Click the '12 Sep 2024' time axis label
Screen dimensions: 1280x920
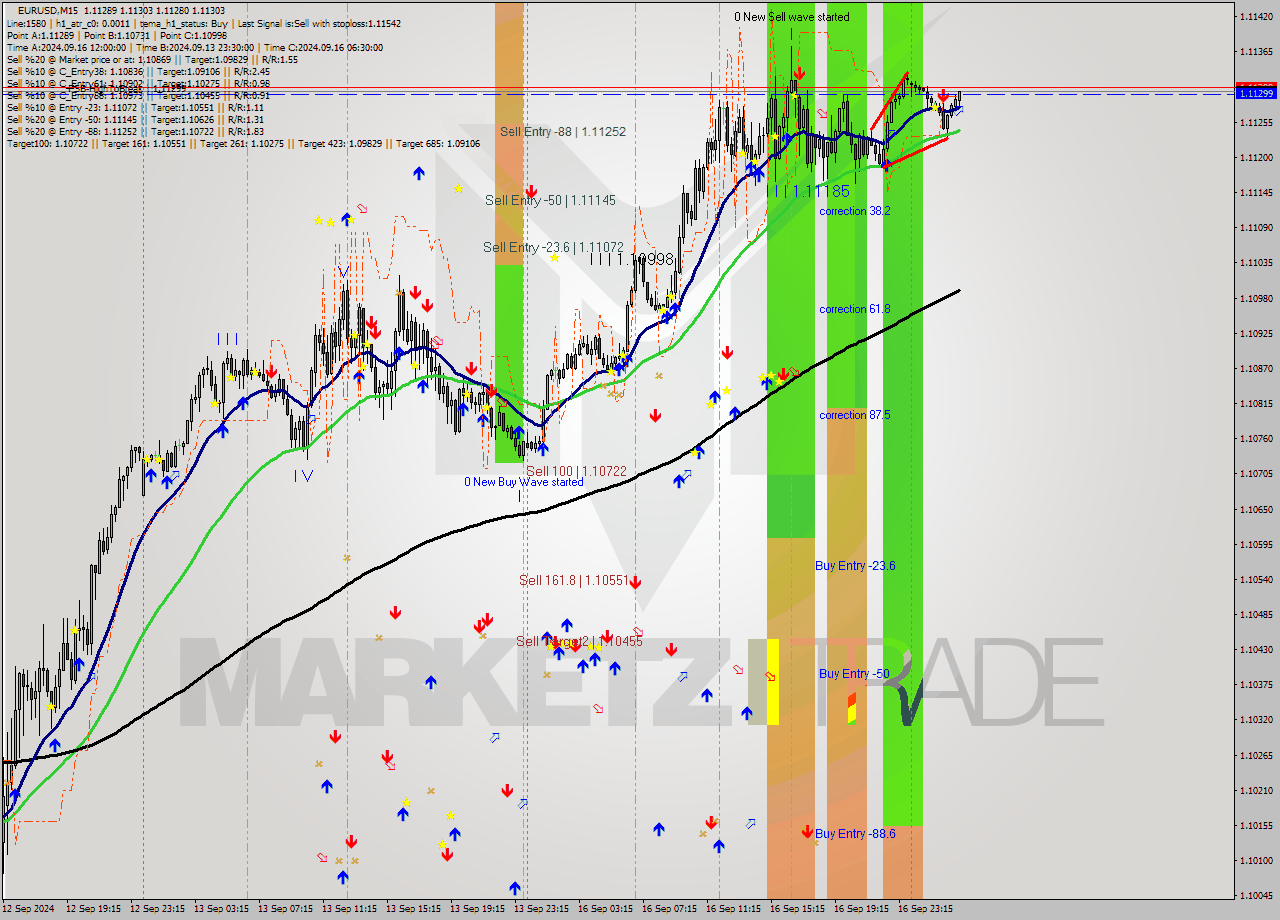29,909
